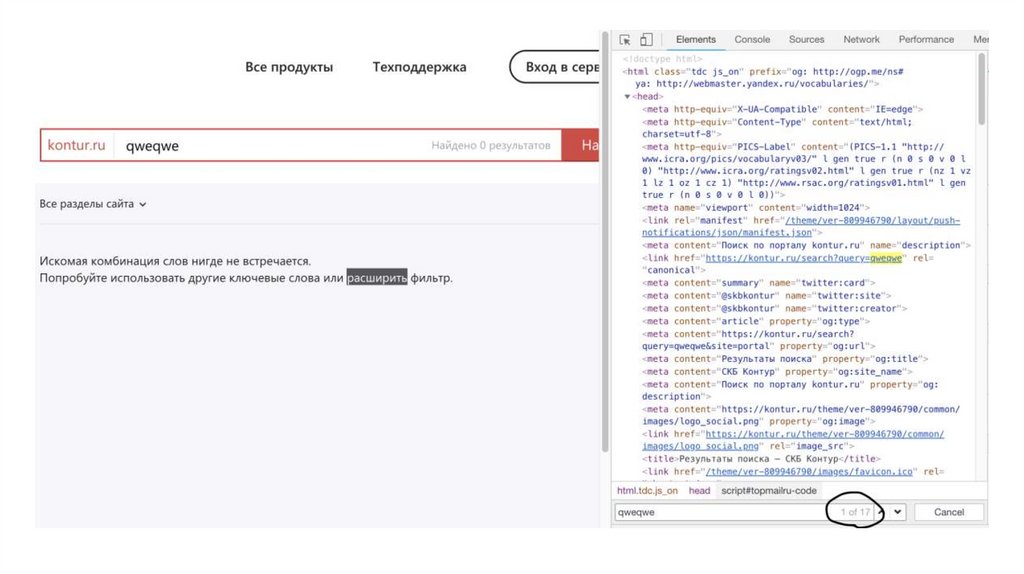Image resolution: width=1024 pixels, height=574 pixels.
Task: Activate the inspect element picker icon
Action: 625,40
